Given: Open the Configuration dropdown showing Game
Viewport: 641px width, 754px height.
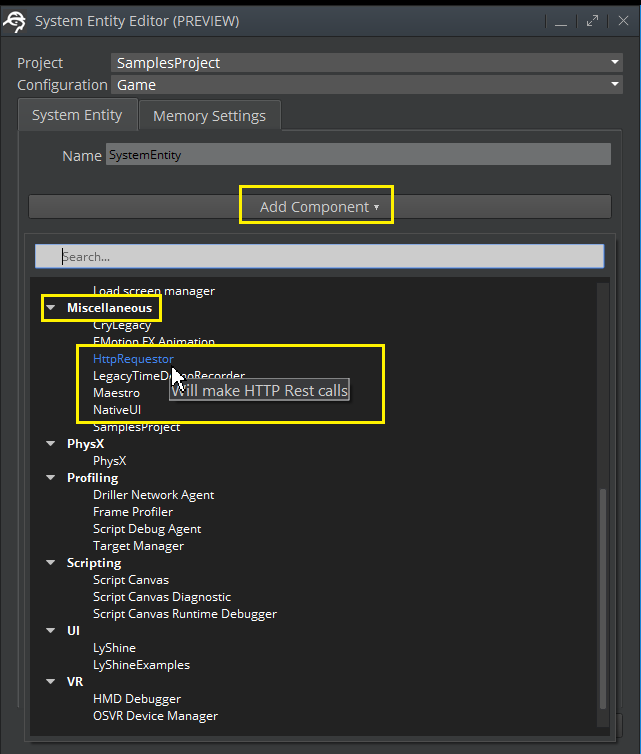Looking at the screenshot, I should pyautogui.click(x=367, y=85).
